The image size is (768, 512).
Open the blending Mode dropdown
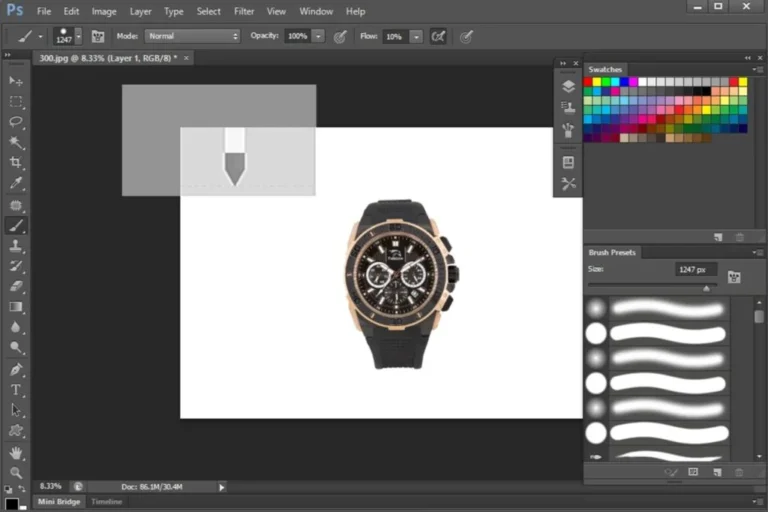coord(192,36)
